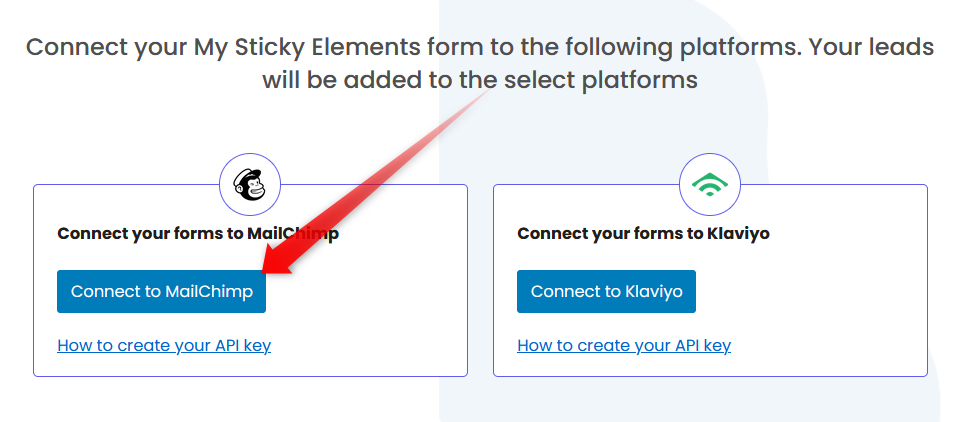Click the word 'Klaviyo' in the card heading

738,234
